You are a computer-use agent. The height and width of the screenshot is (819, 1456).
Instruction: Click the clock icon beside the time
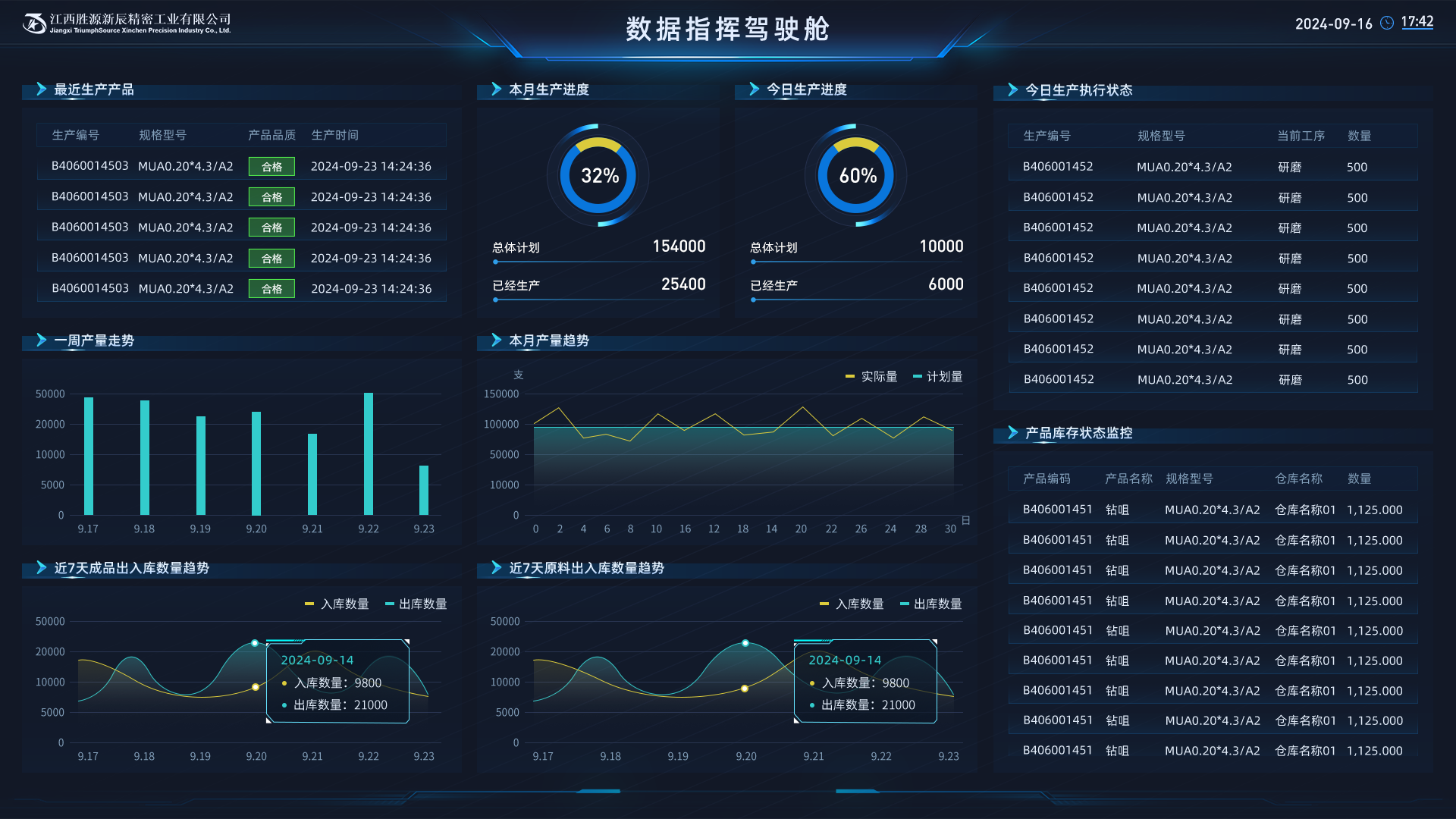(1387, 23)
